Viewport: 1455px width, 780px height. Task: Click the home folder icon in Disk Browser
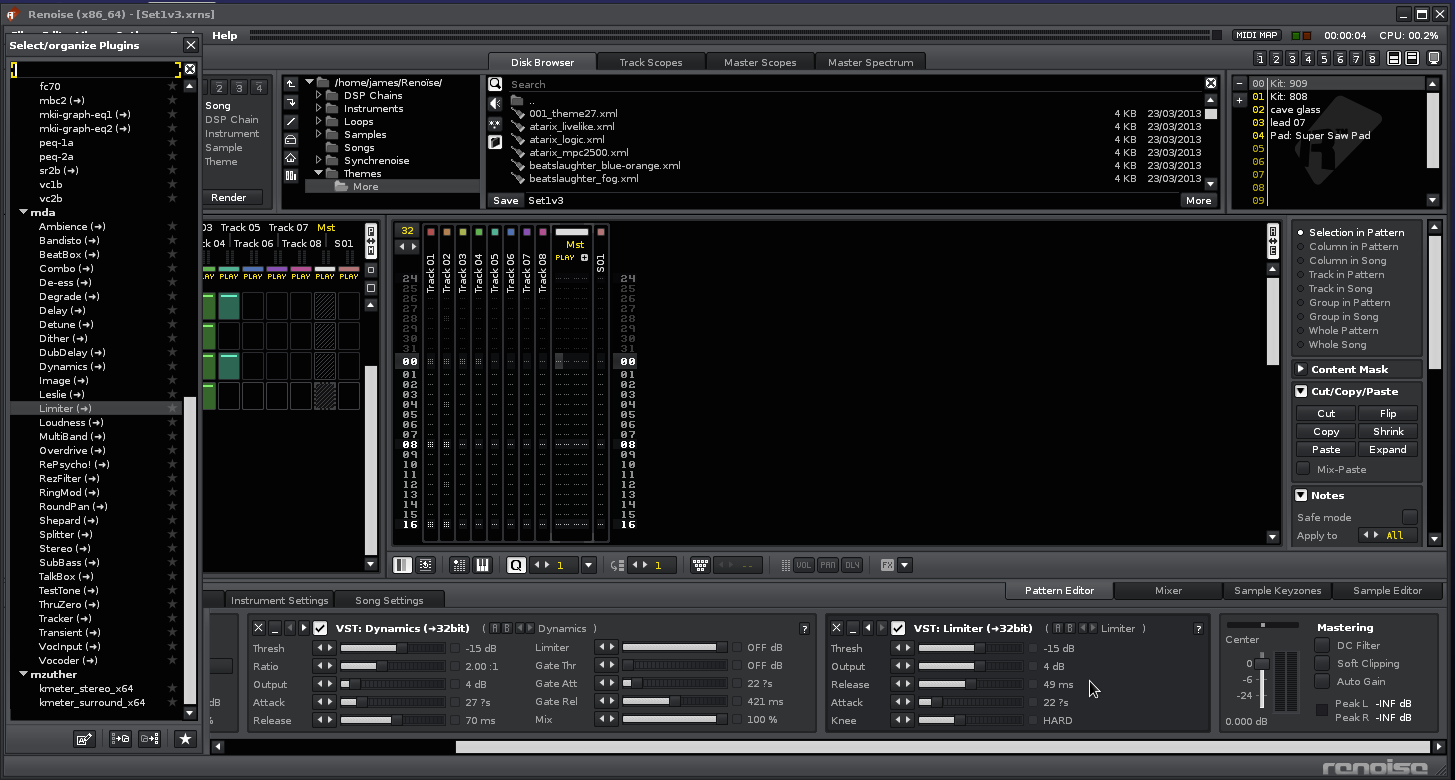(x=291, y=158)
